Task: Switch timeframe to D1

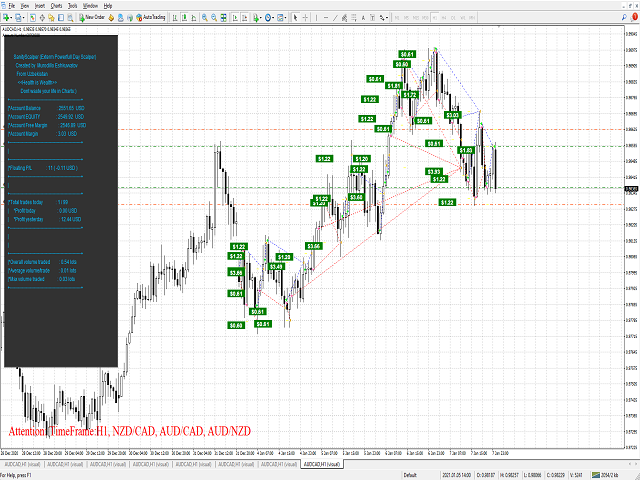Action: pyautogui.click(x=453, y=18)
